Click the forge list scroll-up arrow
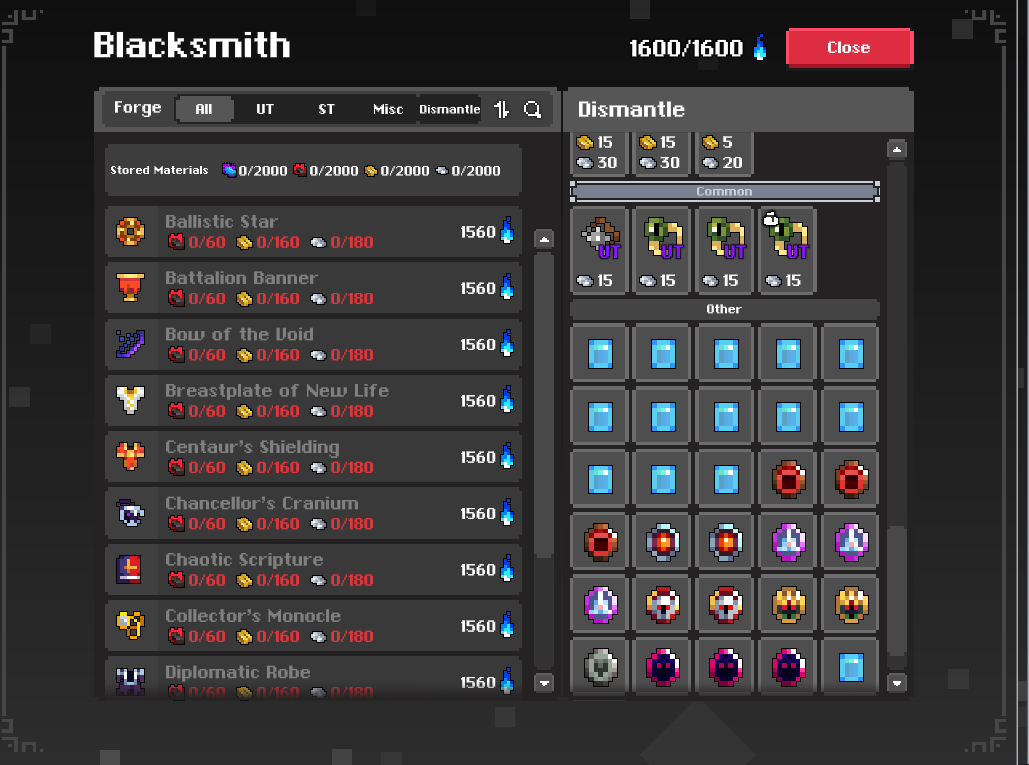This screenshot has height=765, width=1029. tap(544, 239)
